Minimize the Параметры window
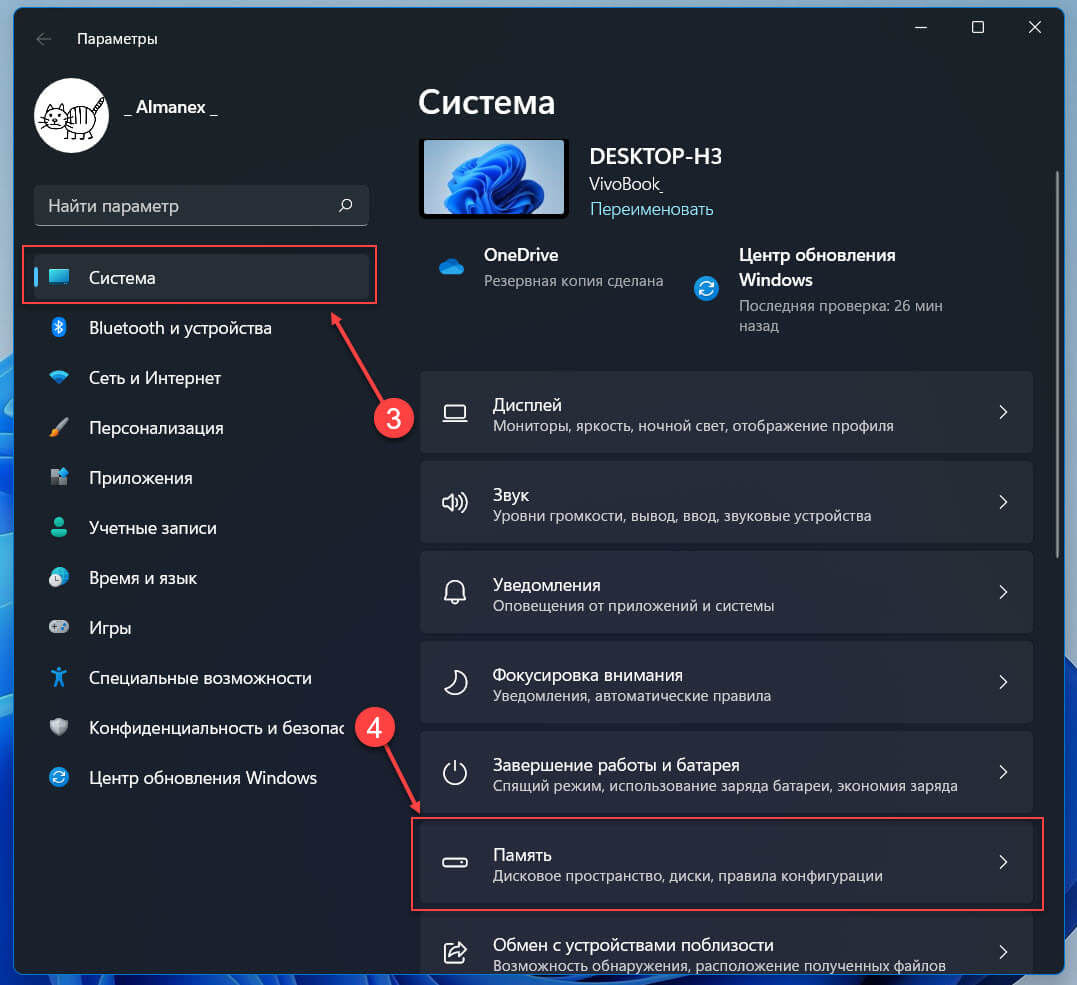 921,27
